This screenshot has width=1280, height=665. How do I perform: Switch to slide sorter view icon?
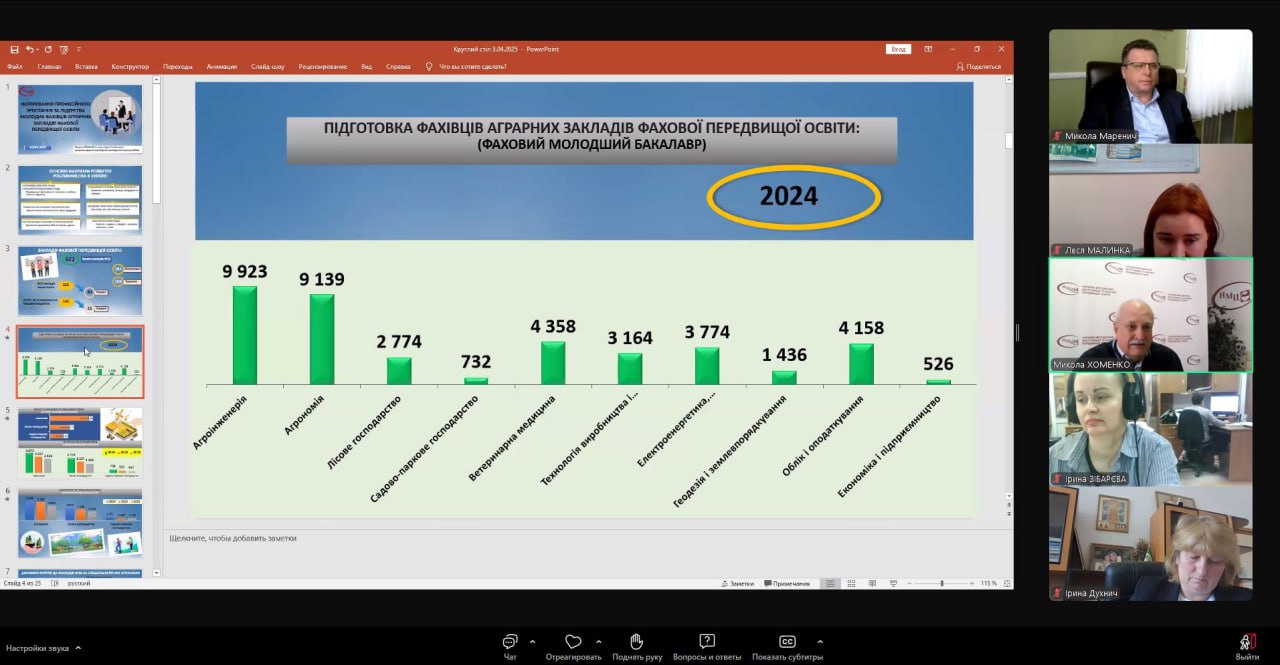(x=851, y=583)
